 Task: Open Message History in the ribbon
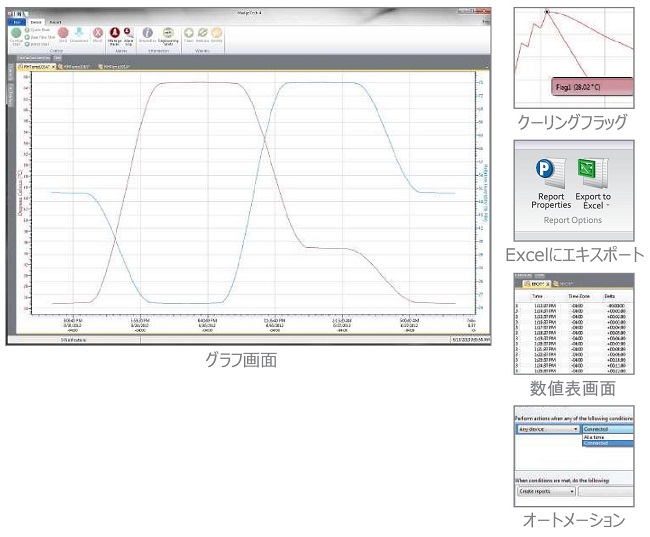coord(115,33)
